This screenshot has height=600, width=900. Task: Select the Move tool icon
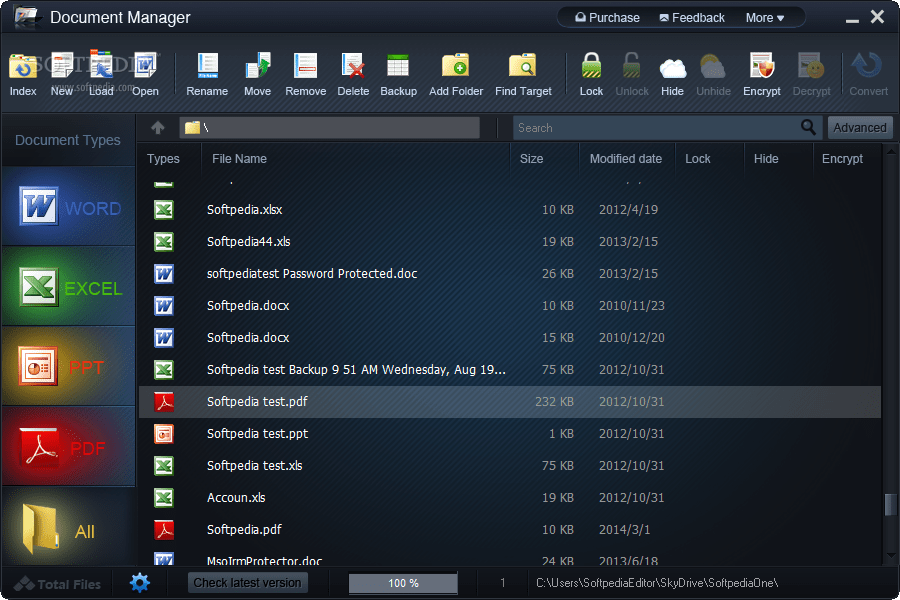(258, 65)
